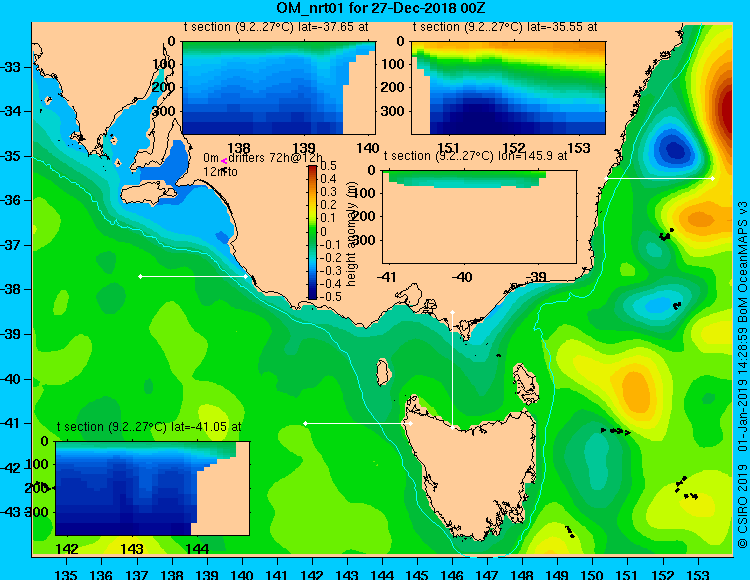Open the temperature section inset at lat=-37.65
This screenshot has height=580, width=750.
pyautogui.click(x=279, y=88)
